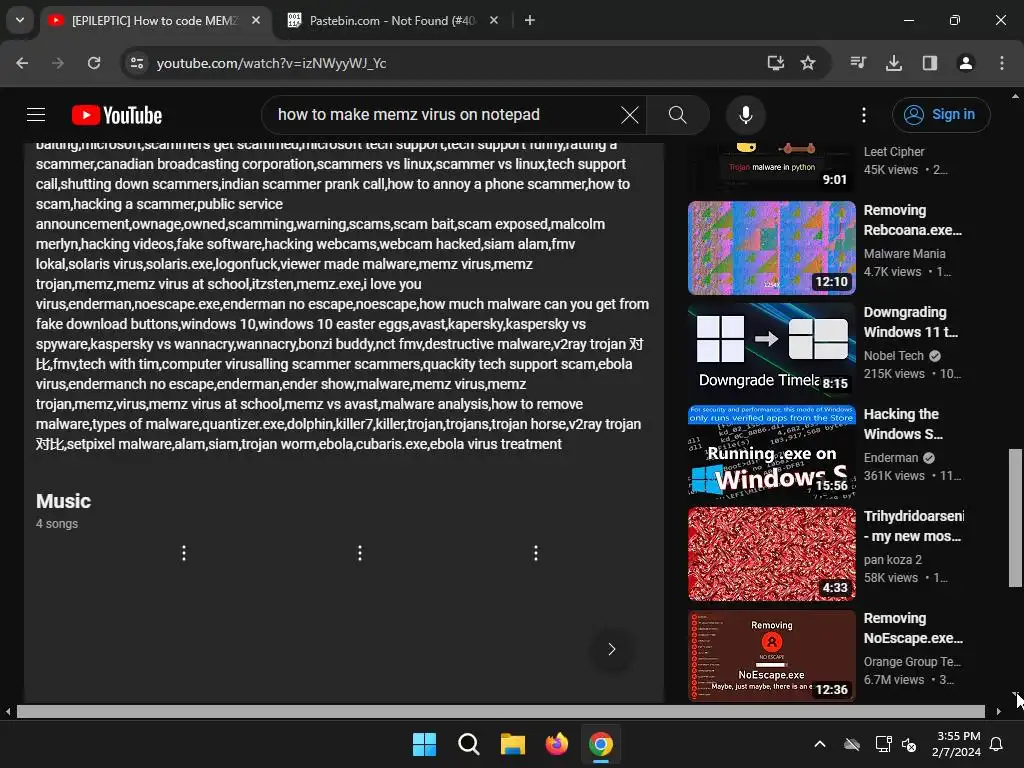Show hidden system tray icons
Screen dimensions: 1024x768
coord(820,744)
